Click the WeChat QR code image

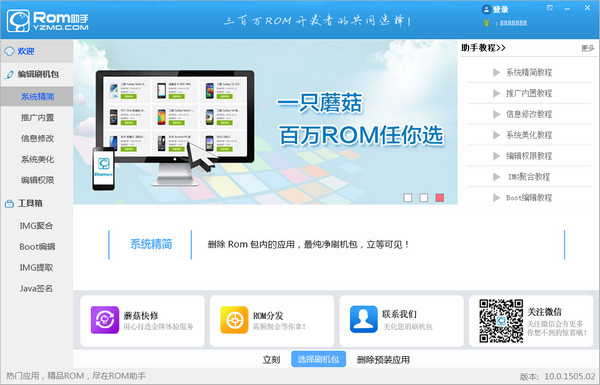[501, 321]
